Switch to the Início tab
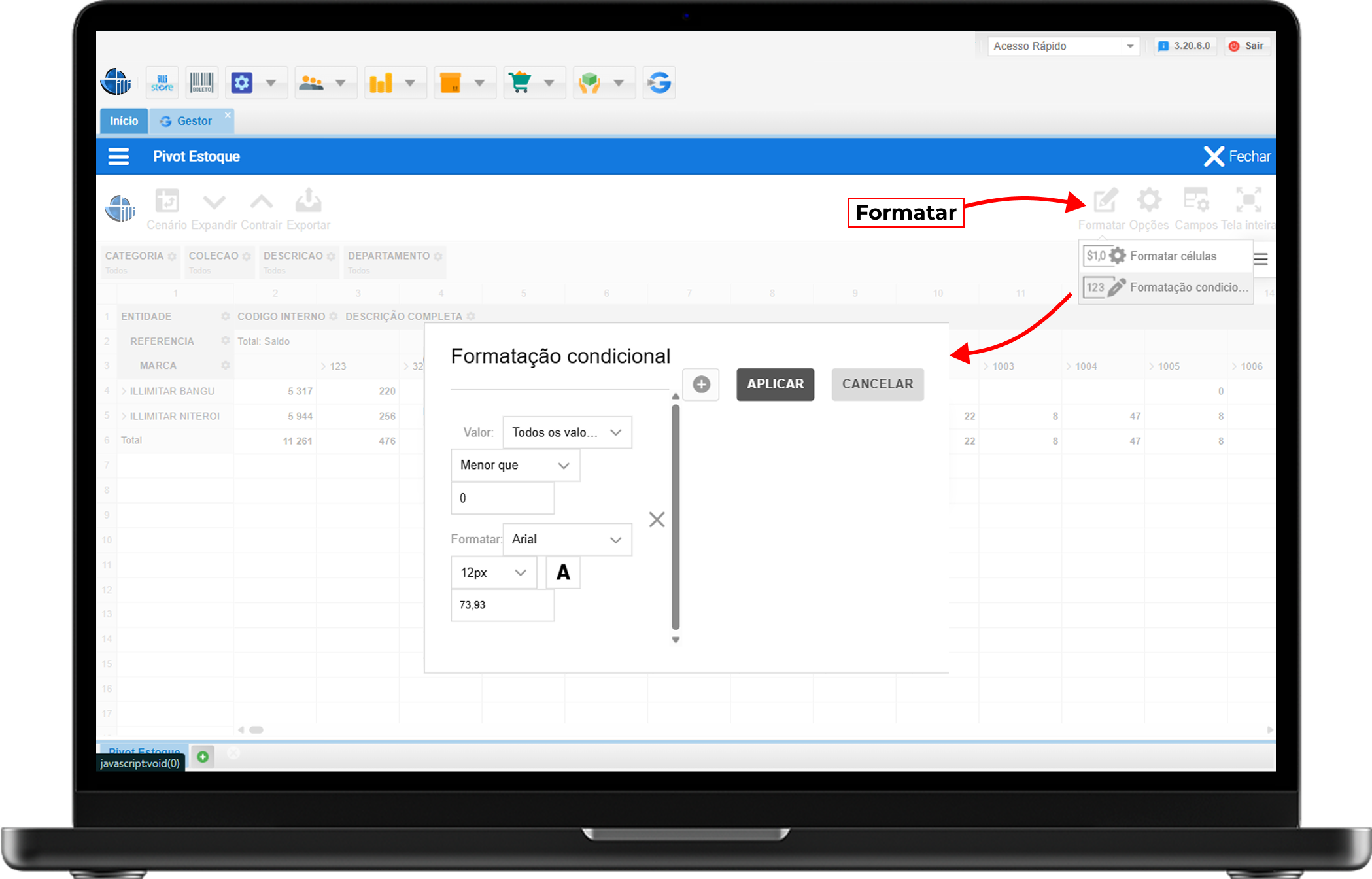The width and height of the screenshot is (1372, 879). 124,121
